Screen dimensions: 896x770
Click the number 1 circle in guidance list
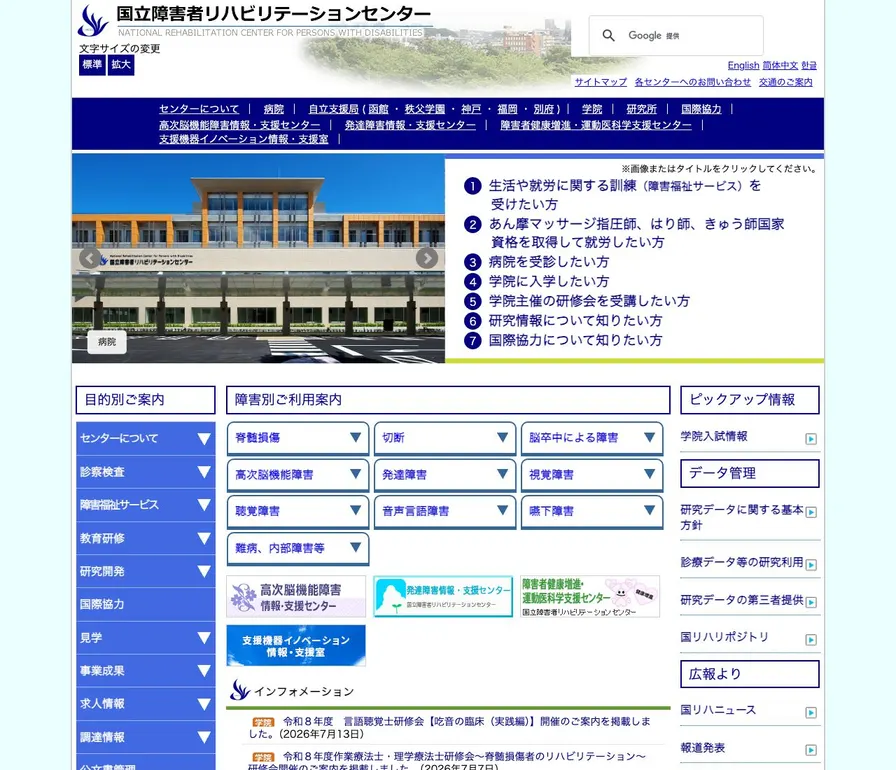[473, 186]
